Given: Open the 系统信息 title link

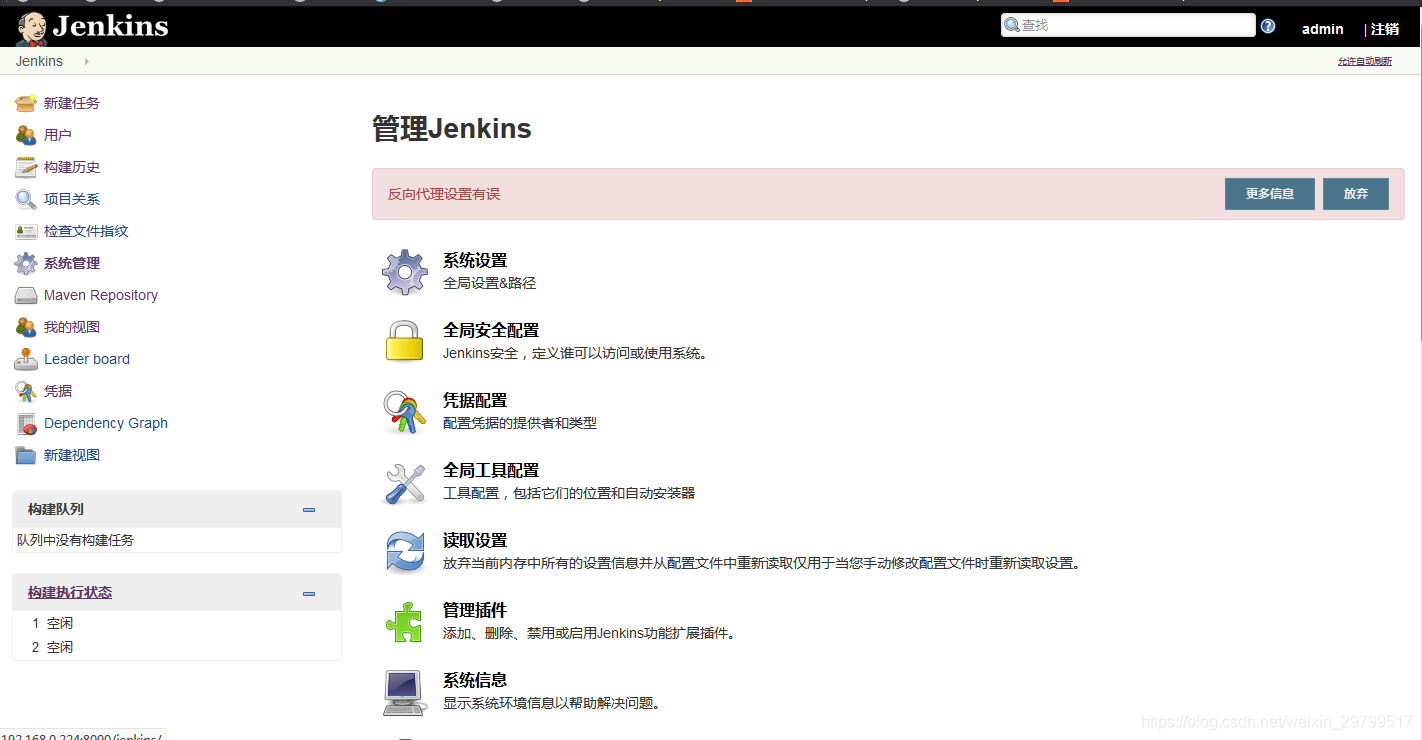Looking at the screenshot, I should click(x=475, y=680).
